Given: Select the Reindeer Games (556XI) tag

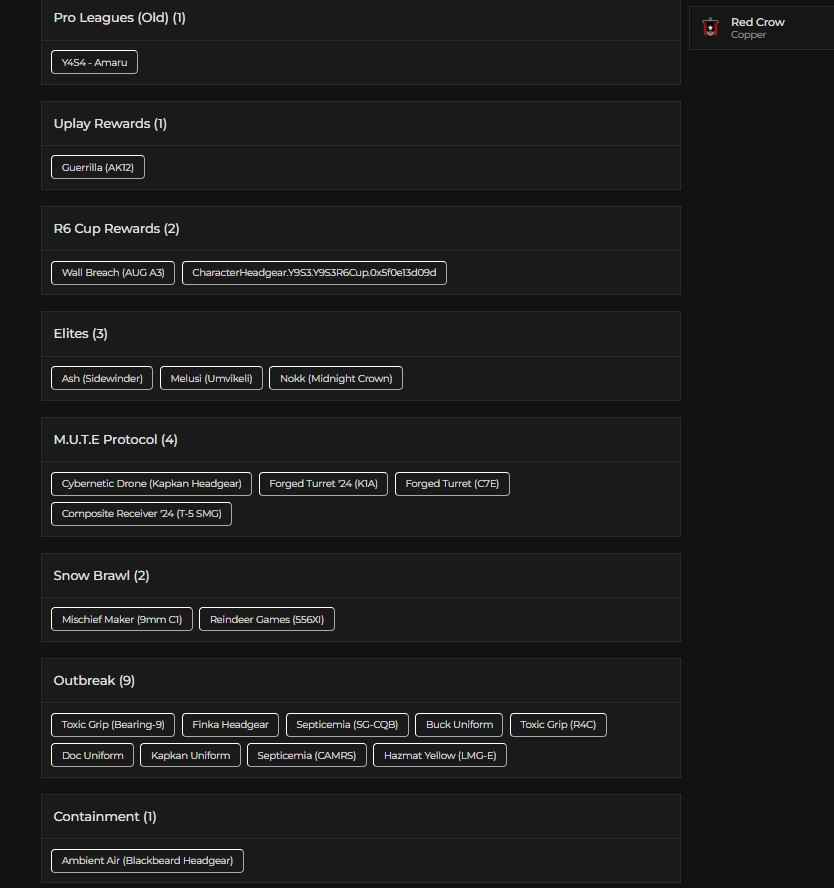Looking at the screenshot, I should (267, 619).
